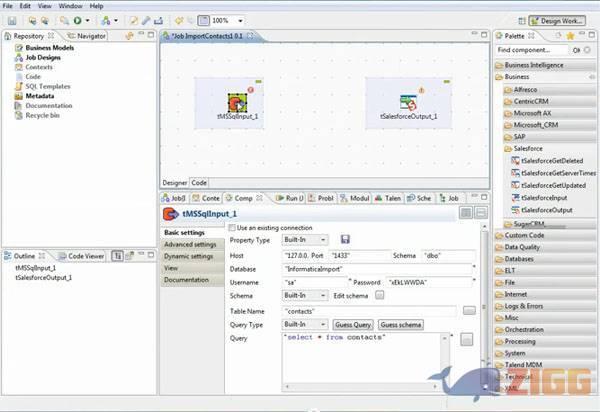Open the zoom level 100% dropdown
The image size is (600, 412).
(x=240, y=21)
